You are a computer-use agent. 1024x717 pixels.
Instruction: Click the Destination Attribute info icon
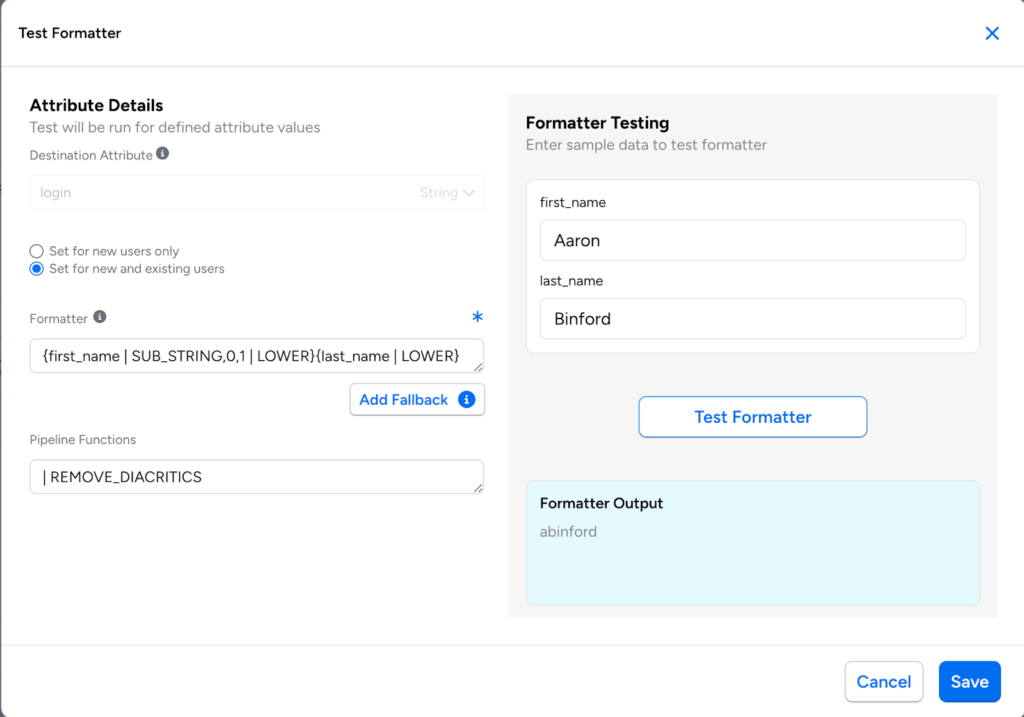pos(163,154)
